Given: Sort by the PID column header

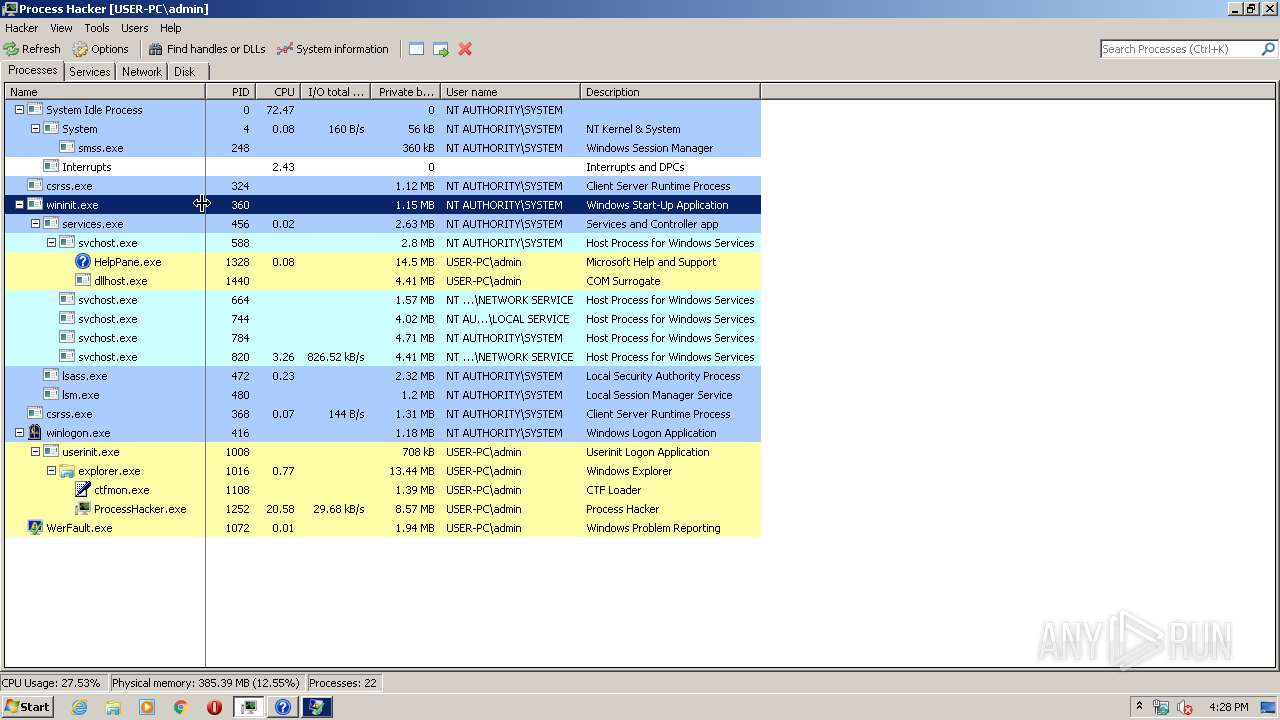Looking at the screenshot, I should pos(231,92).
